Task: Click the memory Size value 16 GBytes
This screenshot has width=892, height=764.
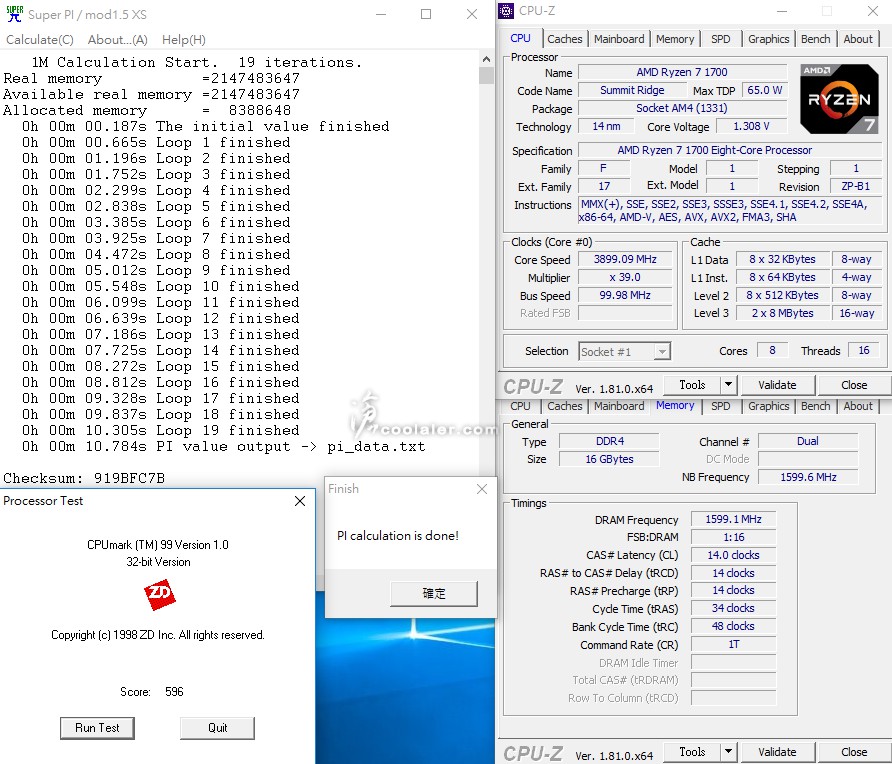Action: tap(609, 459)
